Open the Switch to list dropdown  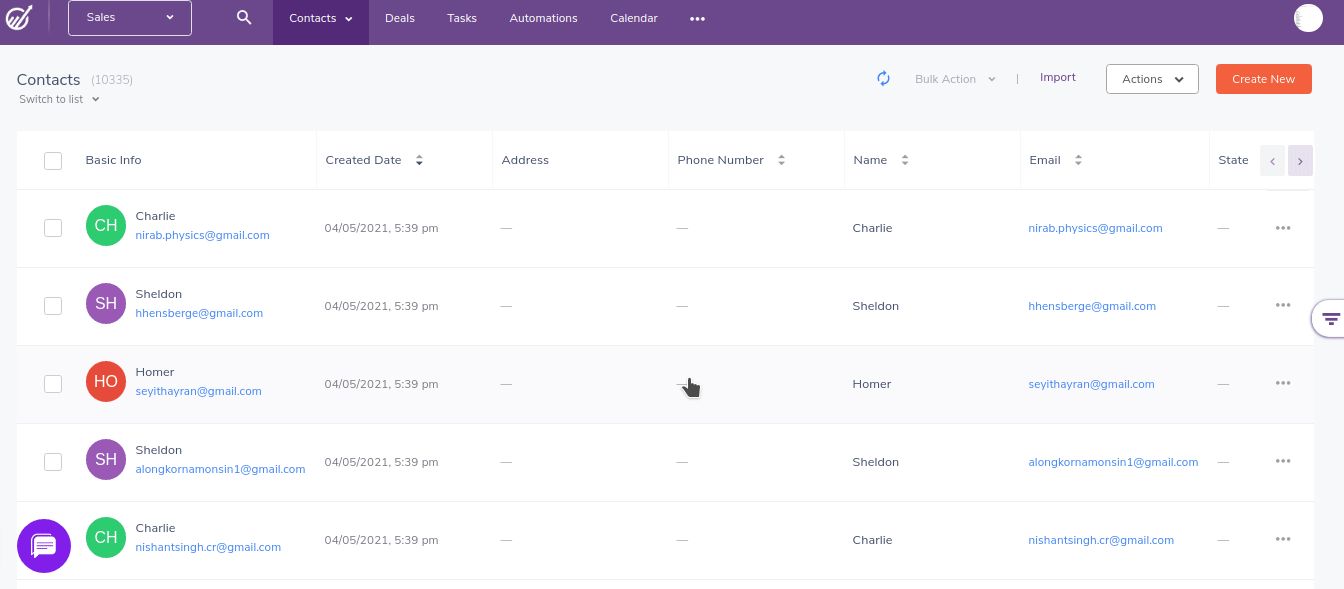point(59,99)
